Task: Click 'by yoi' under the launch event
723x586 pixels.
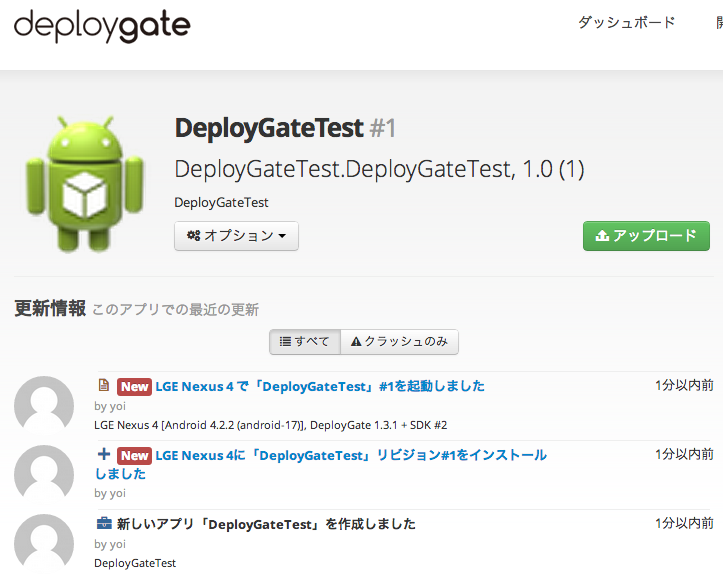Action: (110, 406)
